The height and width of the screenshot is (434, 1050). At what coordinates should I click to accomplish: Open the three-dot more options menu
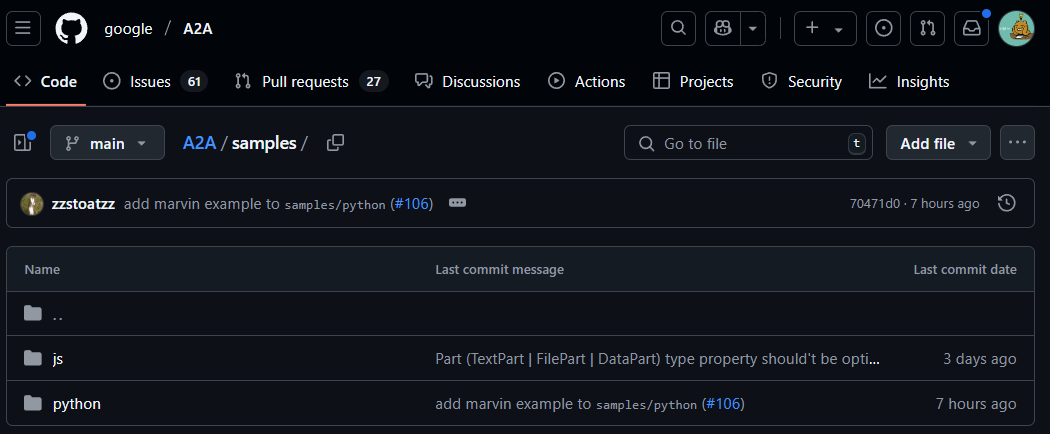[x=1017, y=143]
